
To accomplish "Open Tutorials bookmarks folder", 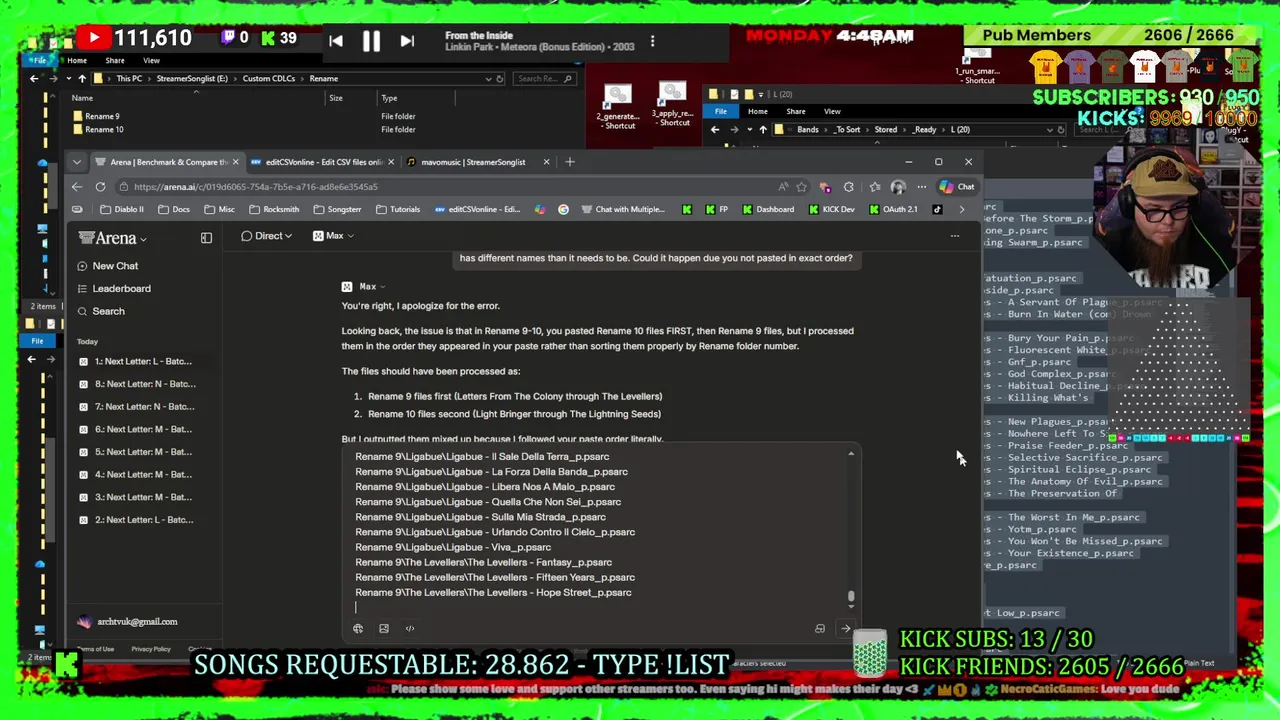I will [398, 210].
